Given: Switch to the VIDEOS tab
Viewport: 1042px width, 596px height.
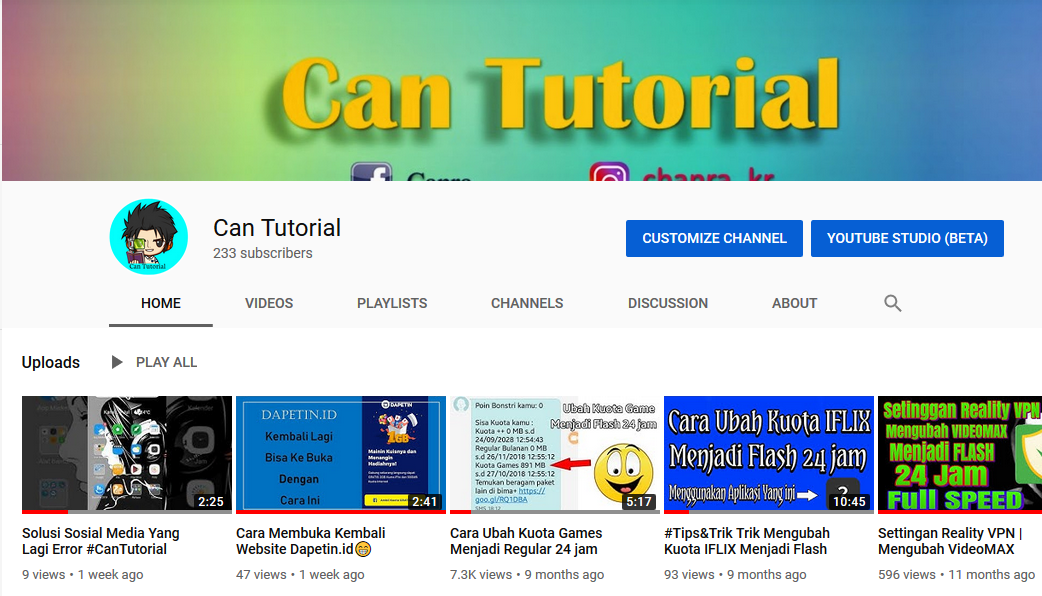Looking at the screenshot, I should (268, 303).
